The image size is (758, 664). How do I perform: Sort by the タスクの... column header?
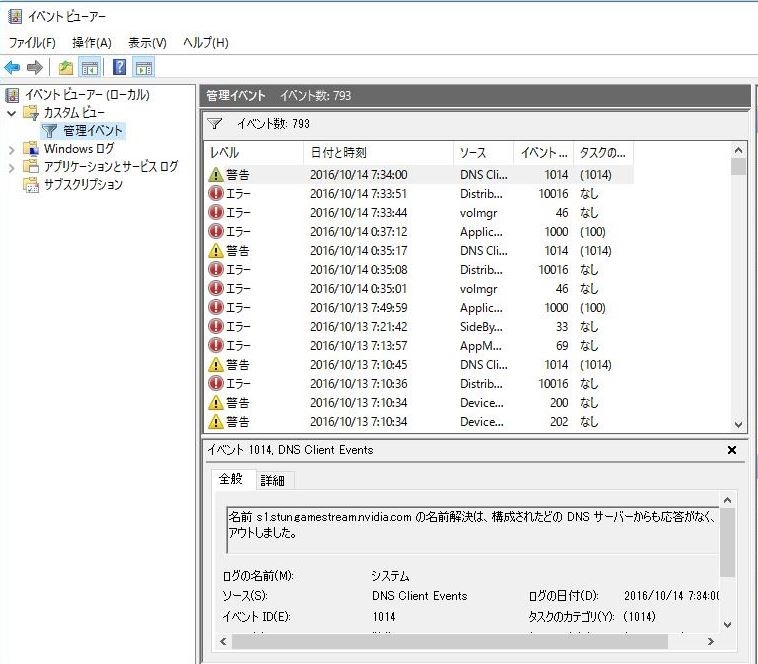pyautogui.click(x=603, y=153)
